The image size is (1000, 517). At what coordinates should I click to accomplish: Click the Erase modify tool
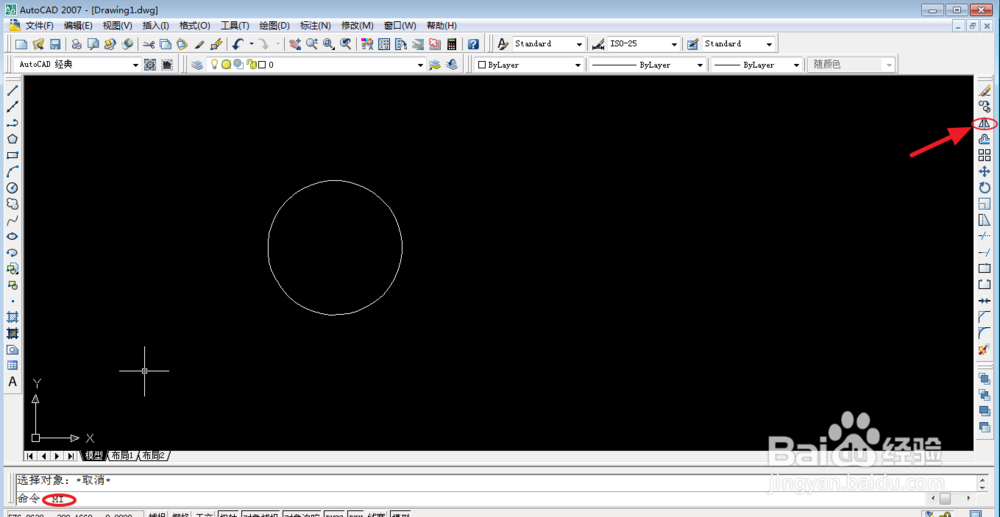click(x=985, y=92)
